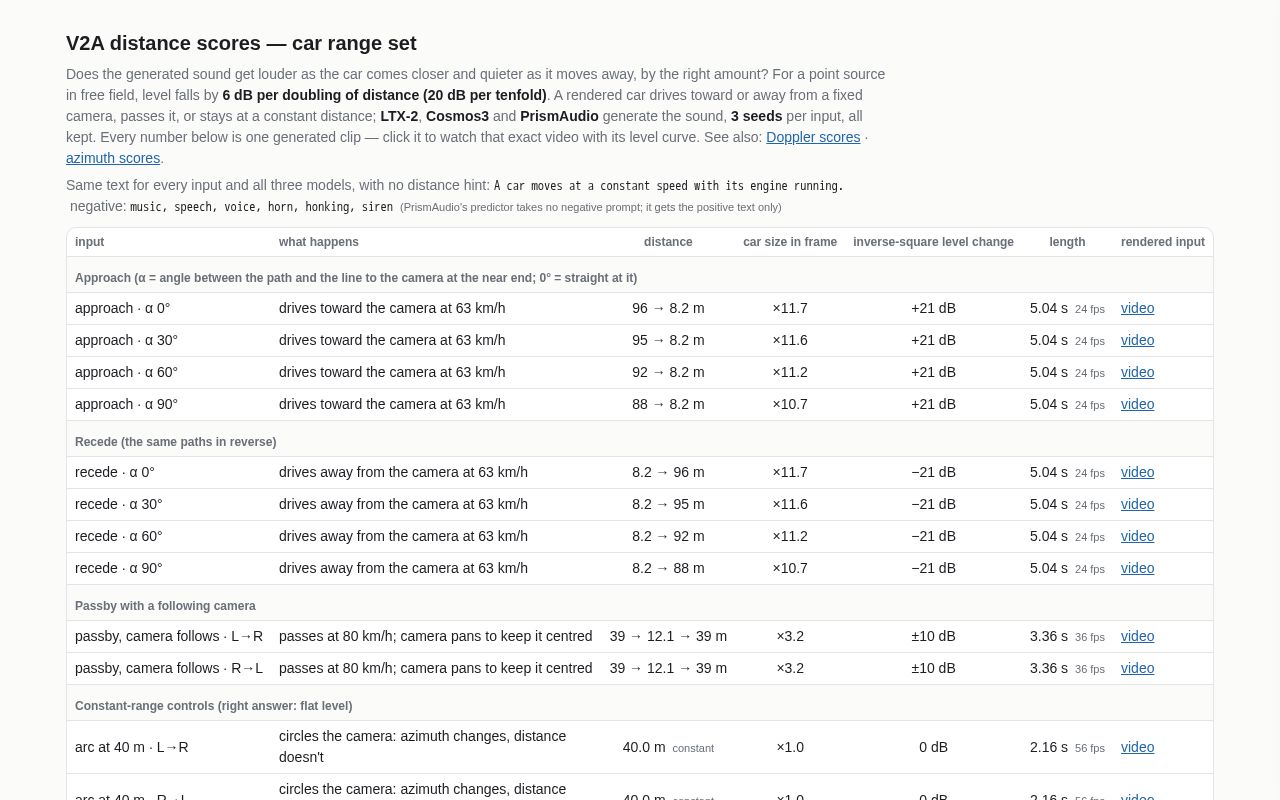
Task: Click distance cell '8.2 → 88 m'
Action: click(x=668, y=568)
